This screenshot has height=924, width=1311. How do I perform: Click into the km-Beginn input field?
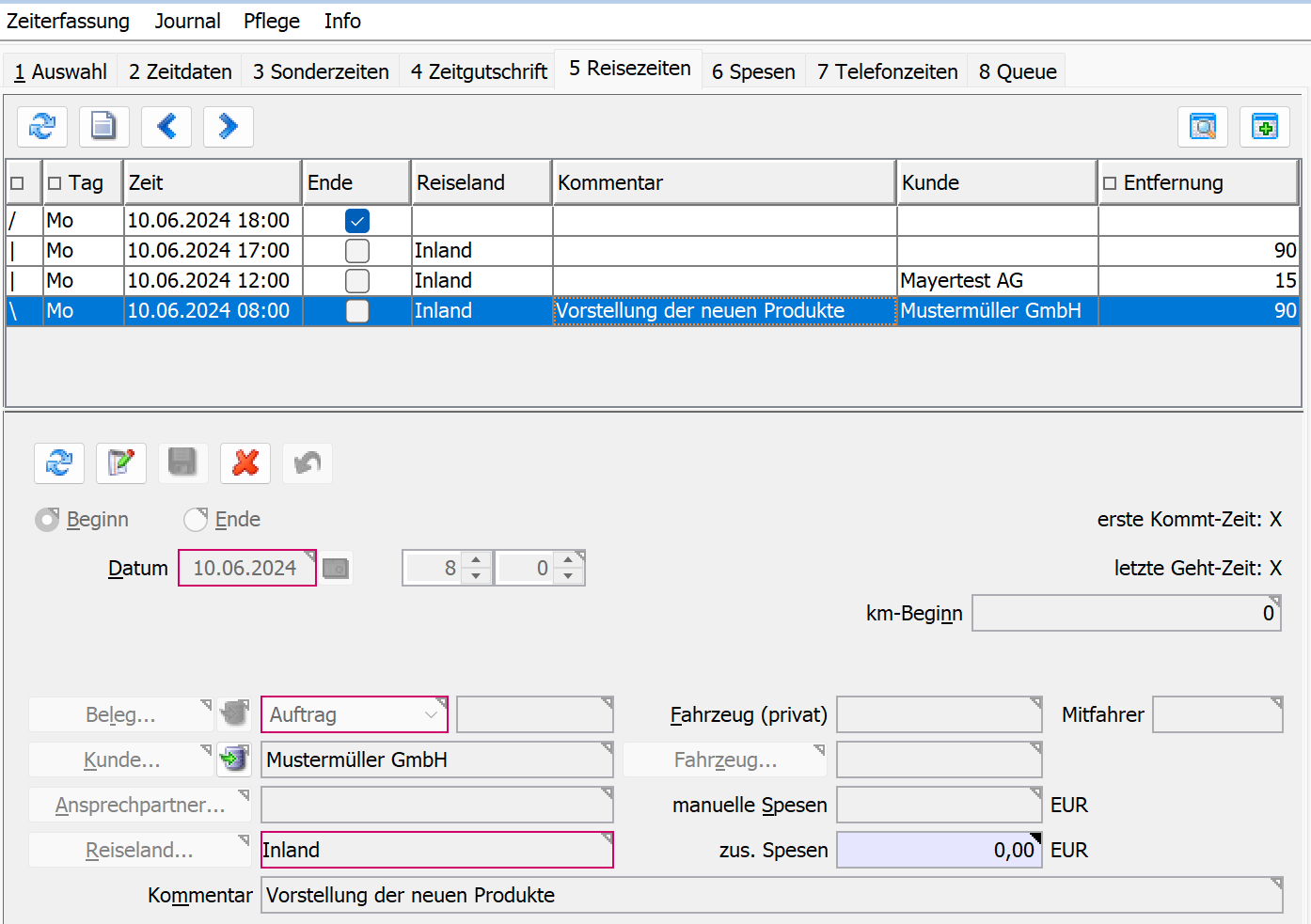click(x=1125, y=613)
